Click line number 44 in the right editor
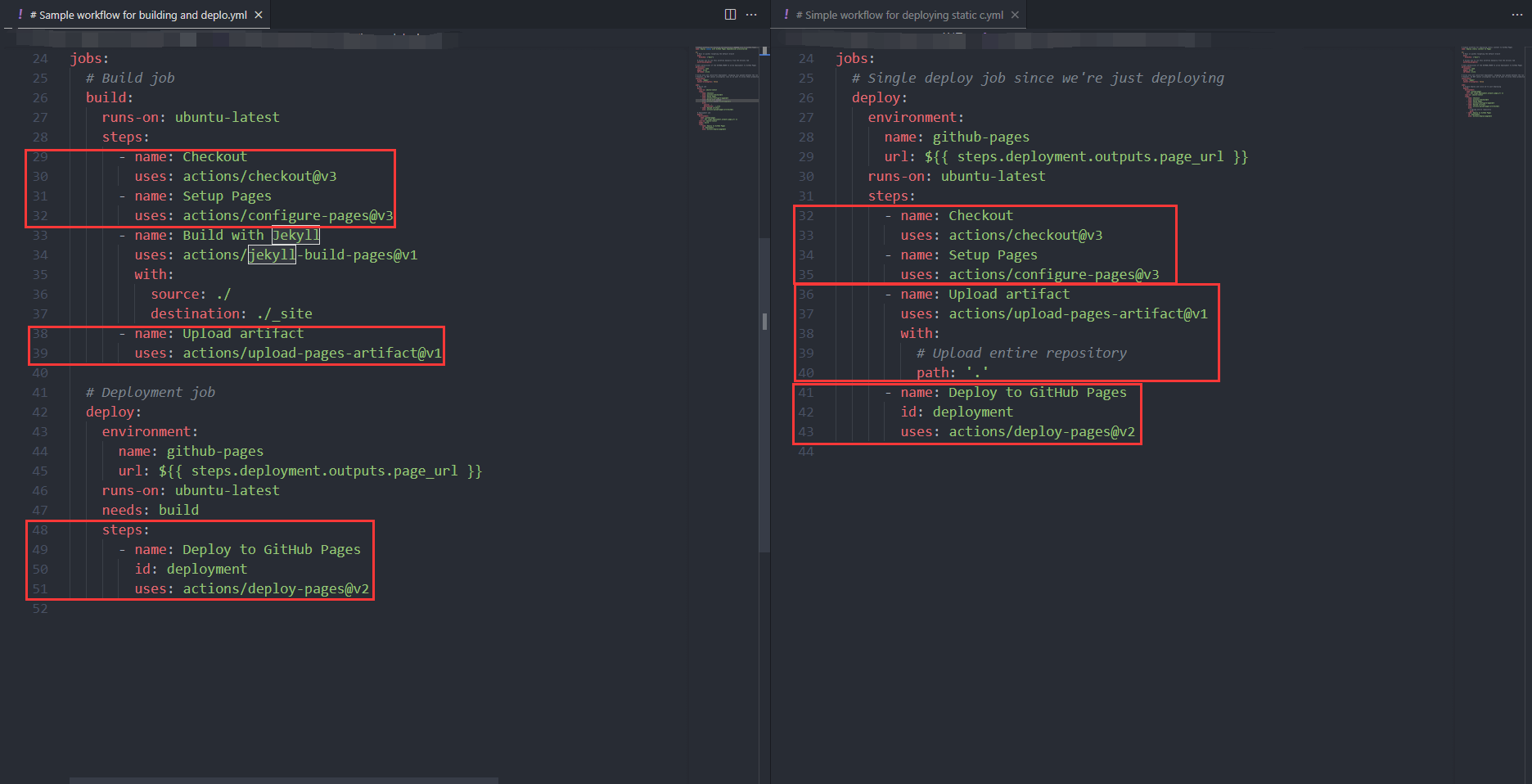Screen dimensions: 1532x784 (x=805, y=451)
